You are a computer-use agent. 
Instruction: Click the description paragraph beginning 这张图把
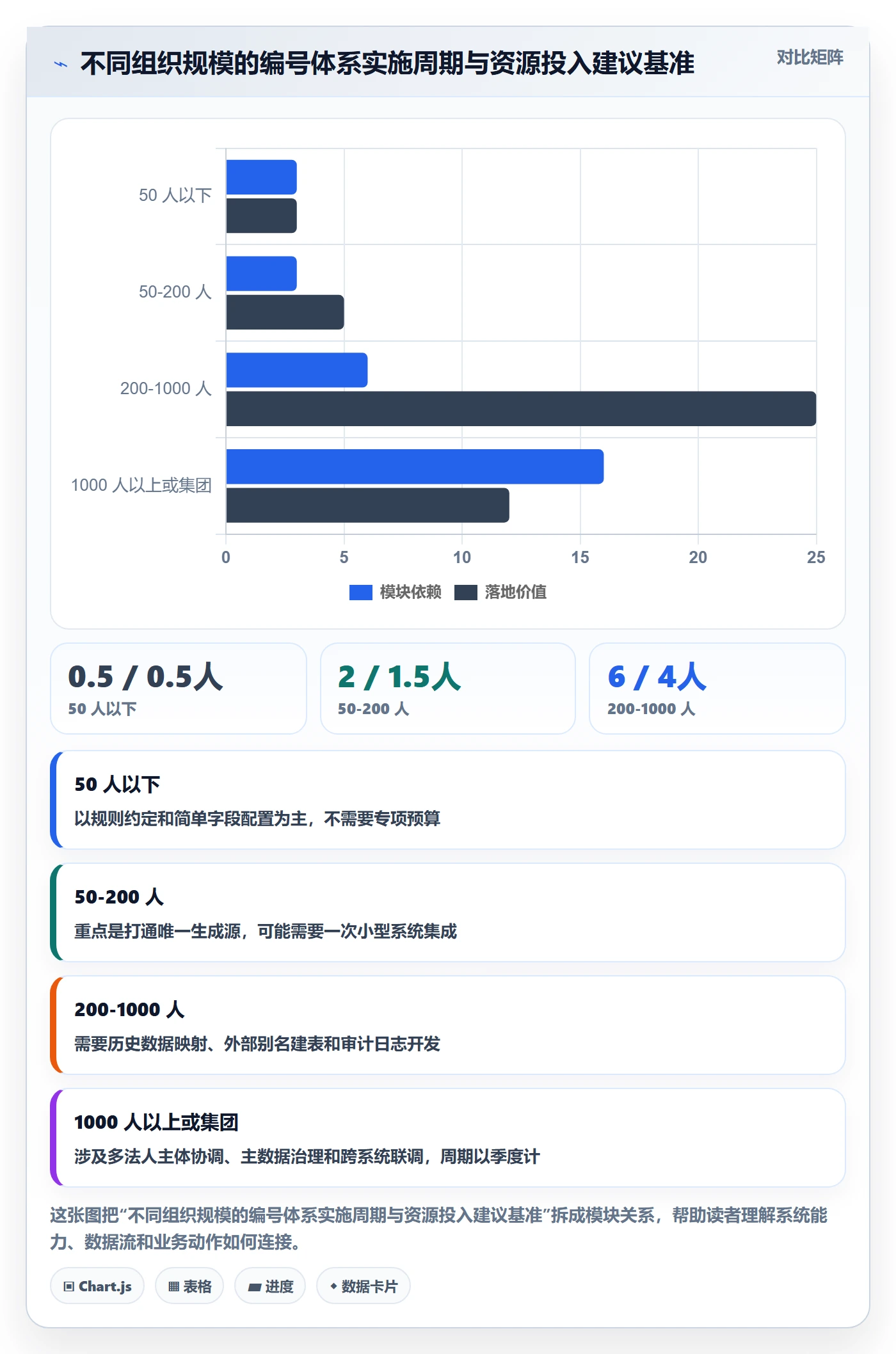pyautogui.click(x=439, y=1229)
